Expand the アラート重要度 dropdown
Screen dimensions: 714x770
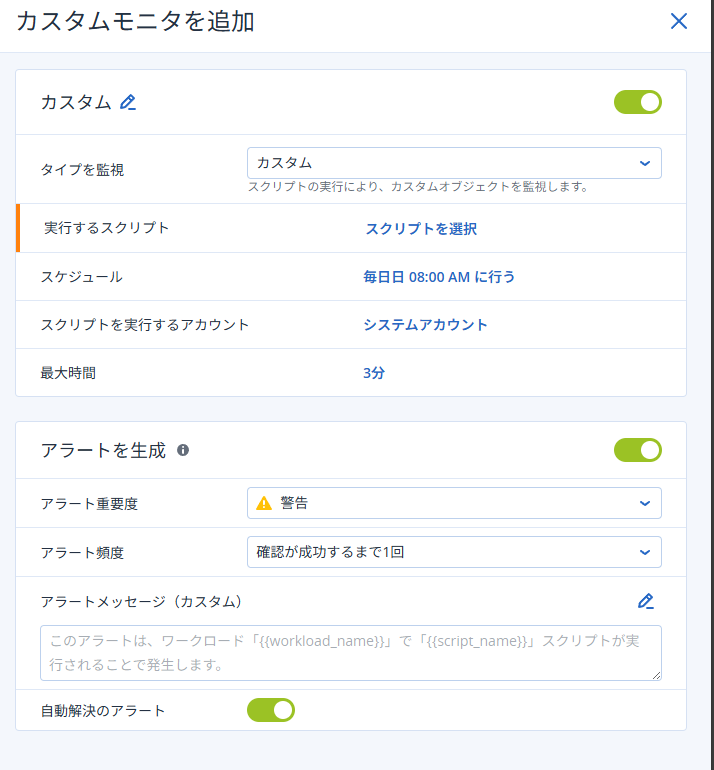[454, 503]
